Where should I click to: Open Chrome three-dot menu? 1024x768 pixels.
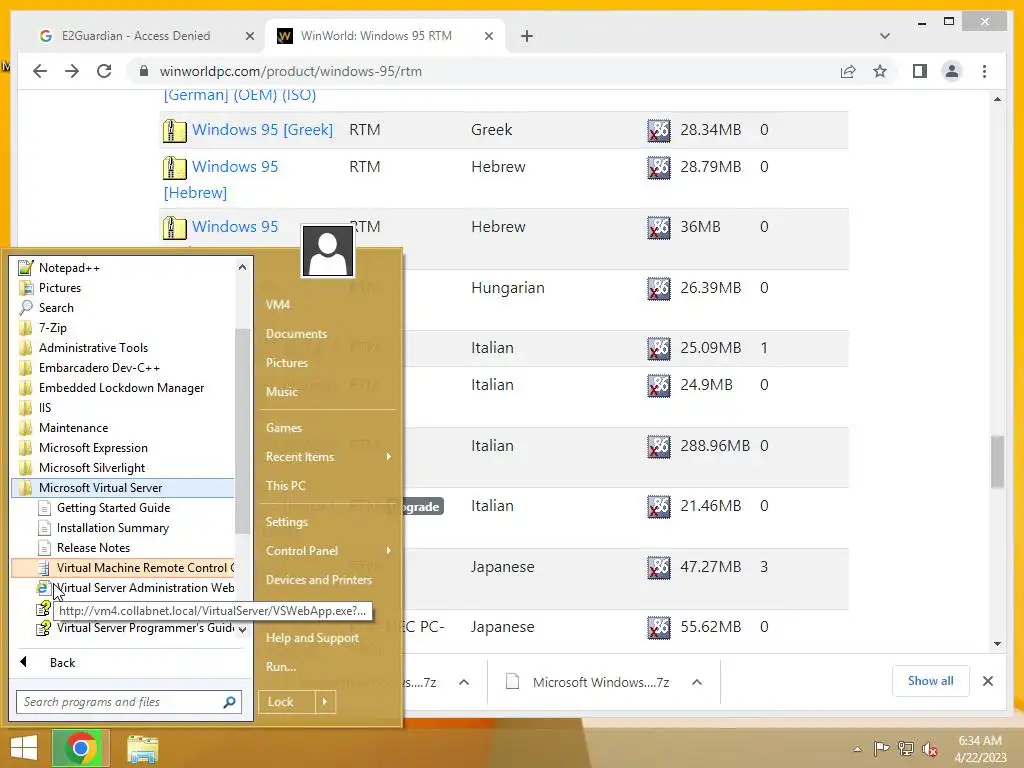[x=984, y=71]
